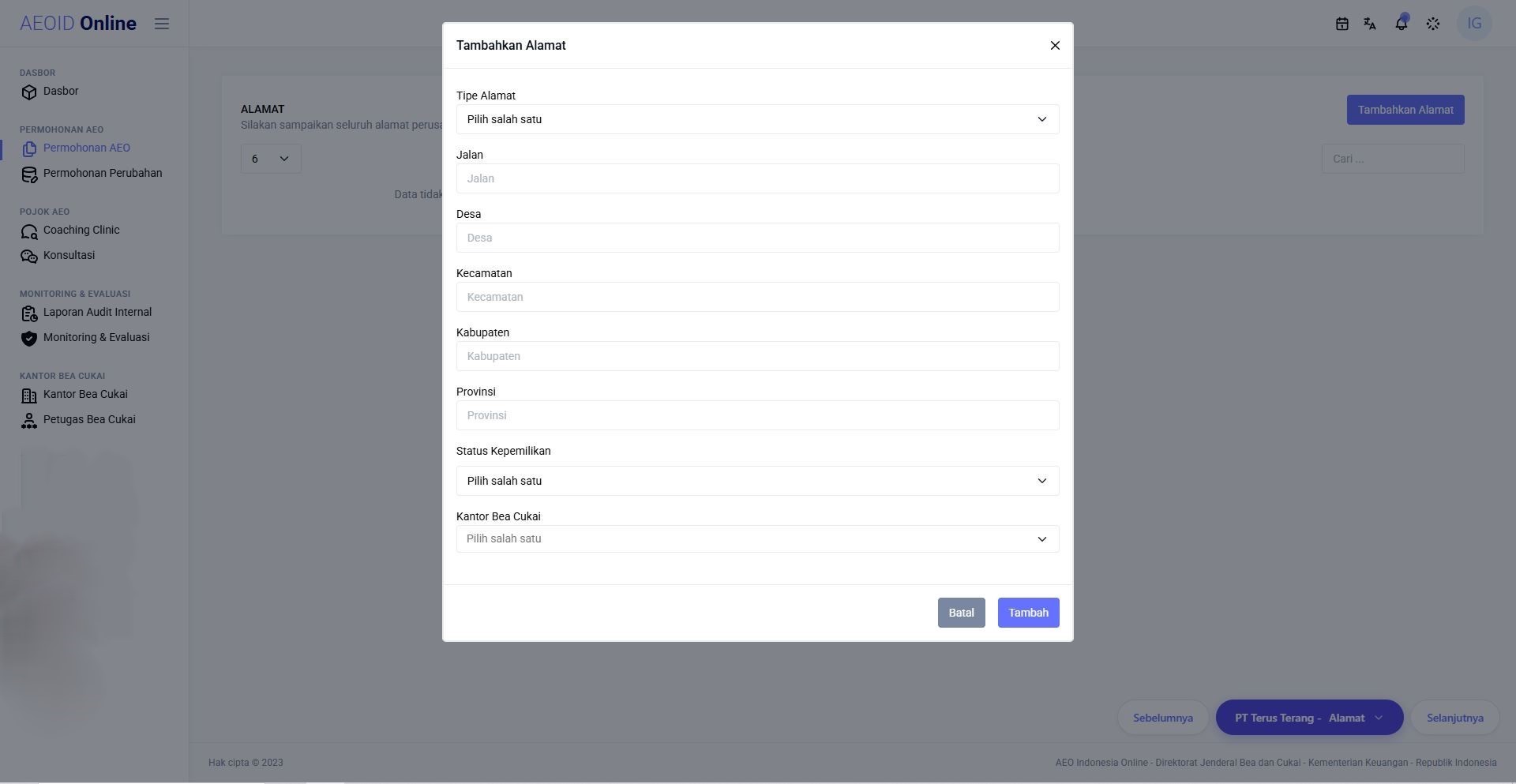The height and width of the screenshot is (784, 1516).
Task: Focus the Jalan input field
Action: pos(758,178)
